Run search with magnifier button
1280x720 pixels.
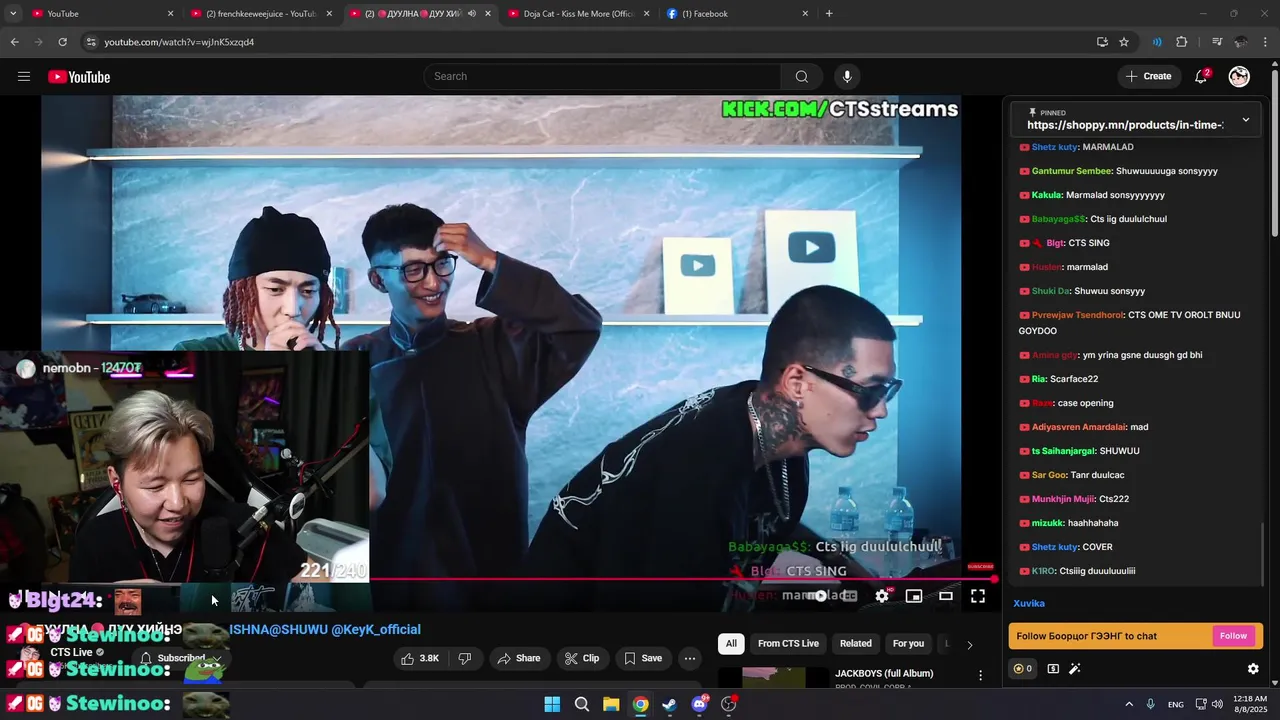click(x=801, y=77)
